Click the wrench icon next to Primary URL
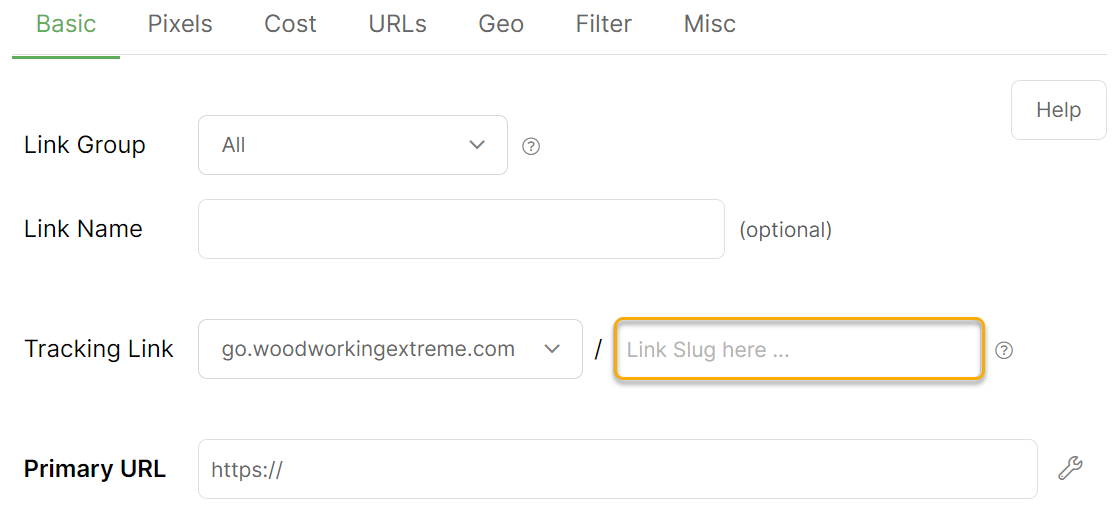Viewport: 1115px width, 510px height. click(x=1070, y=468)
